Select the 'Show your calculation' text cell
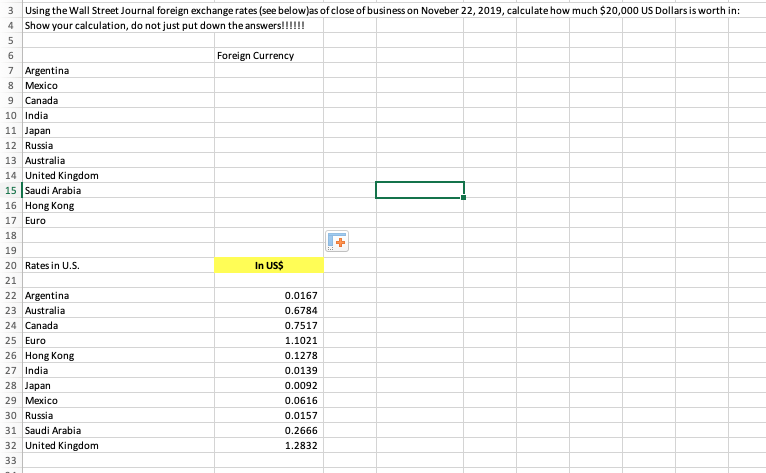This screenshot has width=766, height=473. (165, 25)
